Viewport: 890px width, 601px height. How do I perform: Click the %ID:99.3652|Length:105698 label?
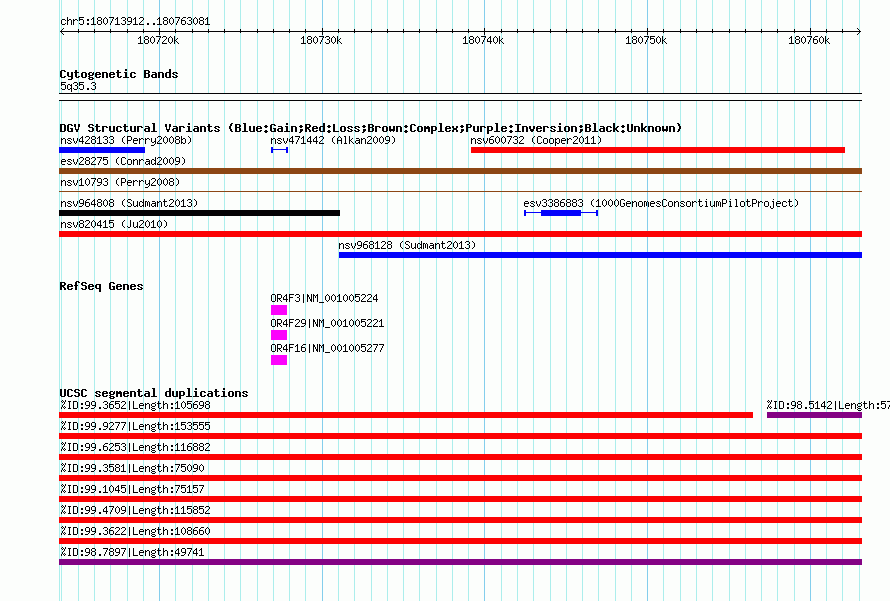tap(135, 405)
